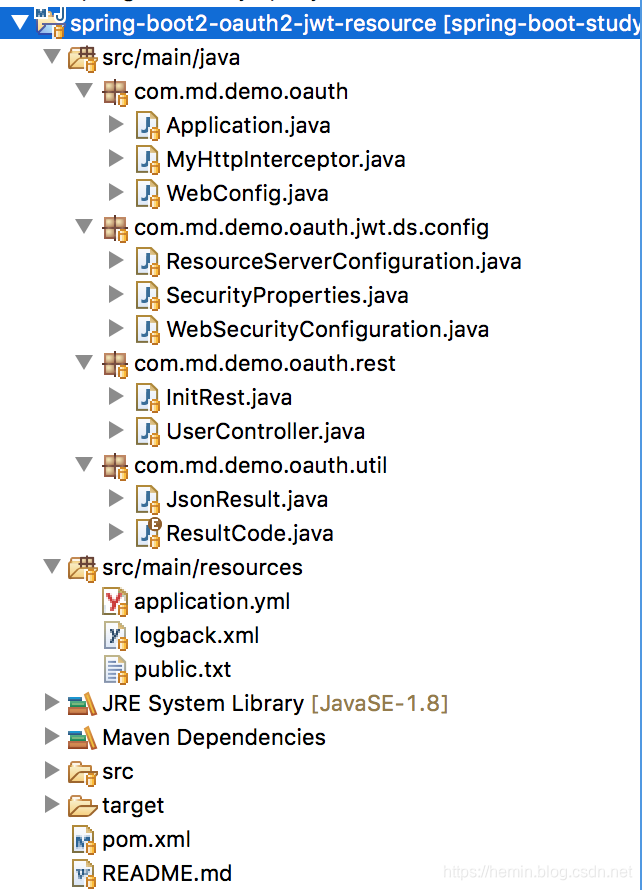Click the package icon for com.md.demo.oauth.rest
Screen dimensions: 642x890
pos(116,362)
